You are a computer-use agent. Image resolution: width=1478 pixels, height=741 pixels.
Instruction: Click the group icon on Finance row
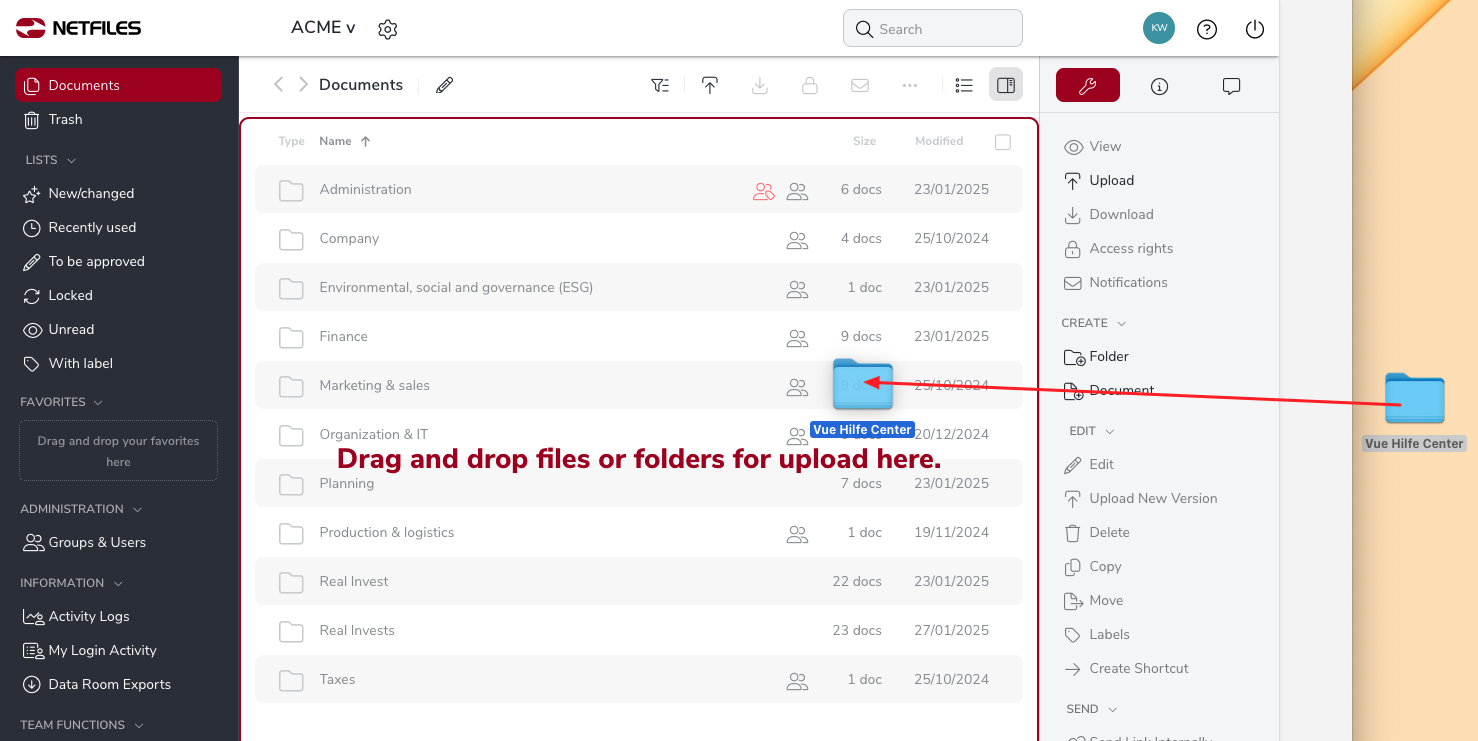tap(797, 338)
